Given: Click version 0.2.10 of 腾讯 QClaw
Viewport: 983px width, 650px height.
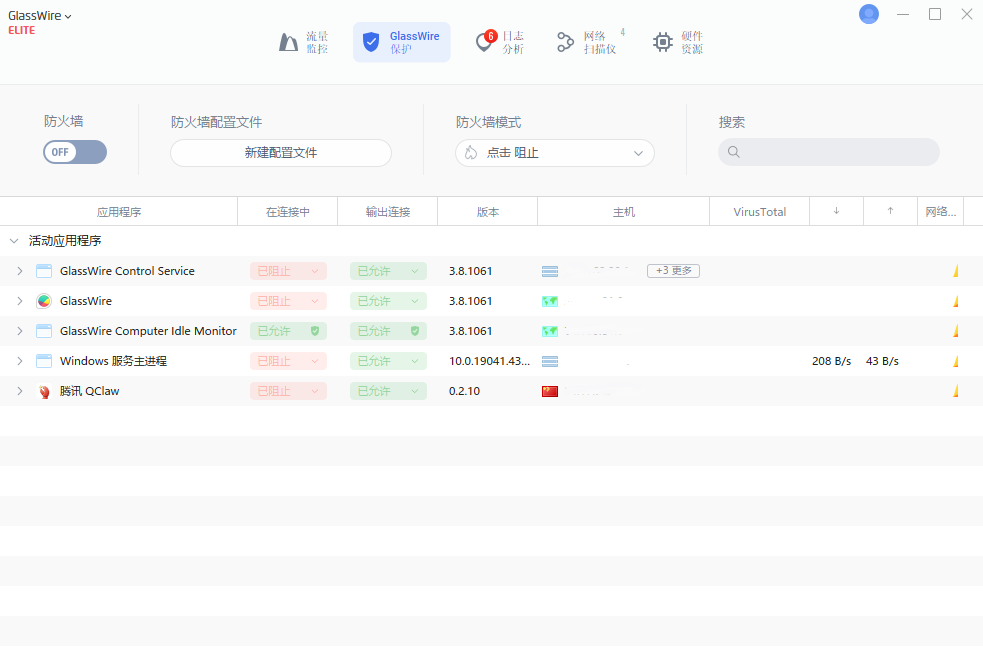Looking at the screenshot, I should pos(465,391).
